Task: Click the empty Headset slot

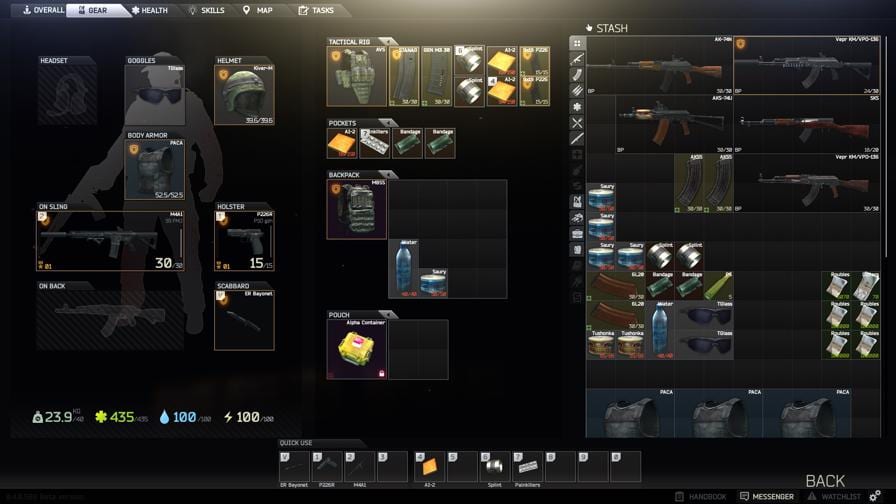Action: 66,94
